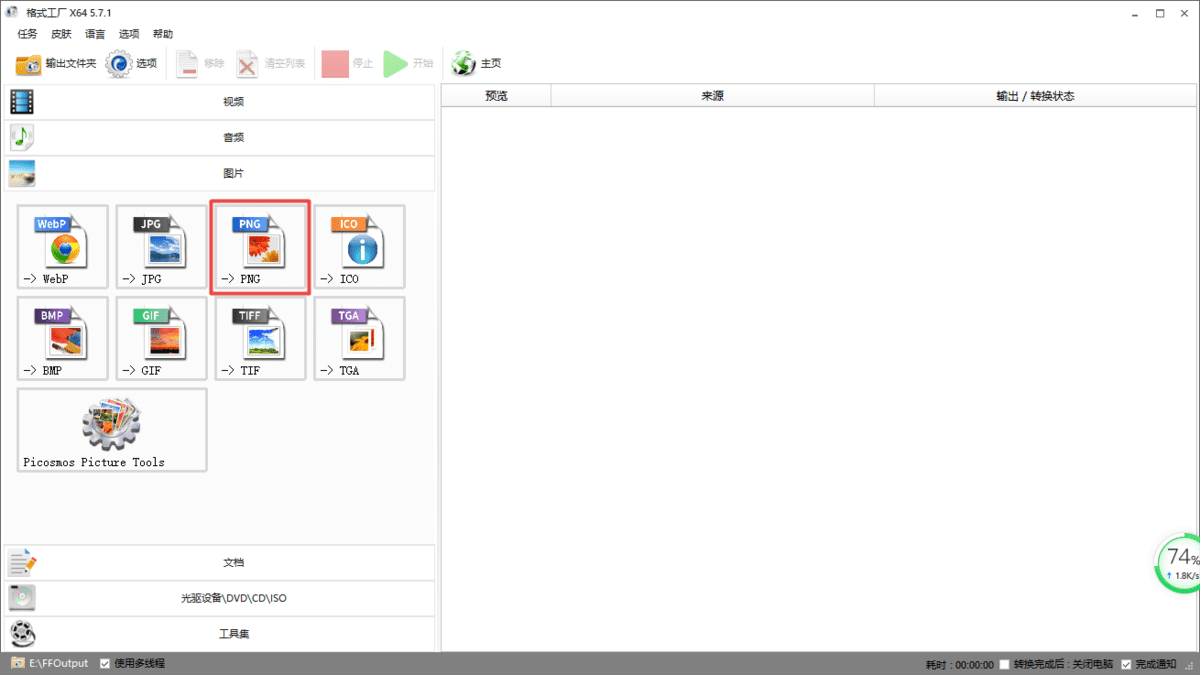Select the TIF conversion tool
Viewport: 1200px width, 675px height.
coord(260,338)
